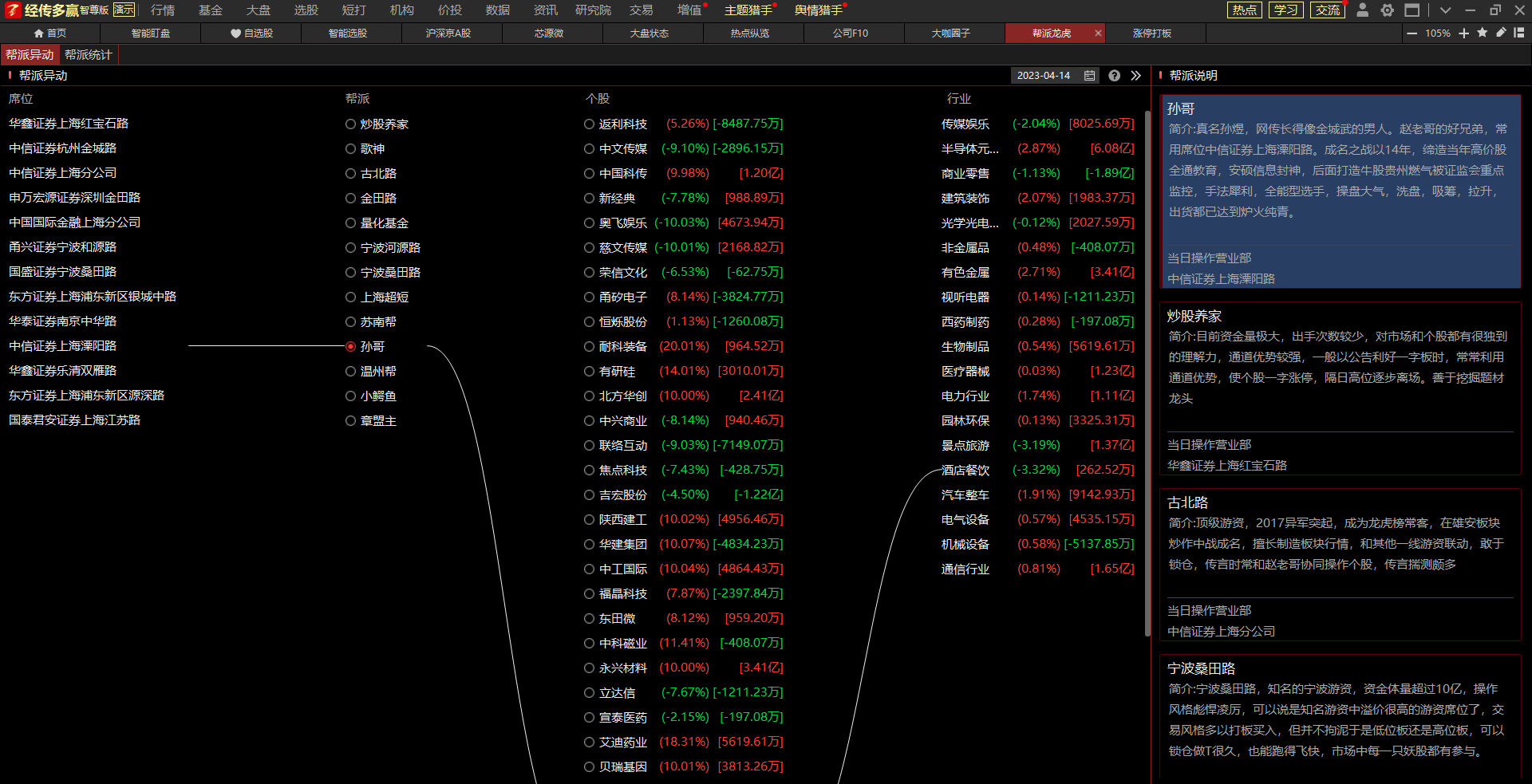Expand the title bar dropdown chevron
Image resolution: width=1532 pixels, height=784 pixels.
pos(1445,10)
